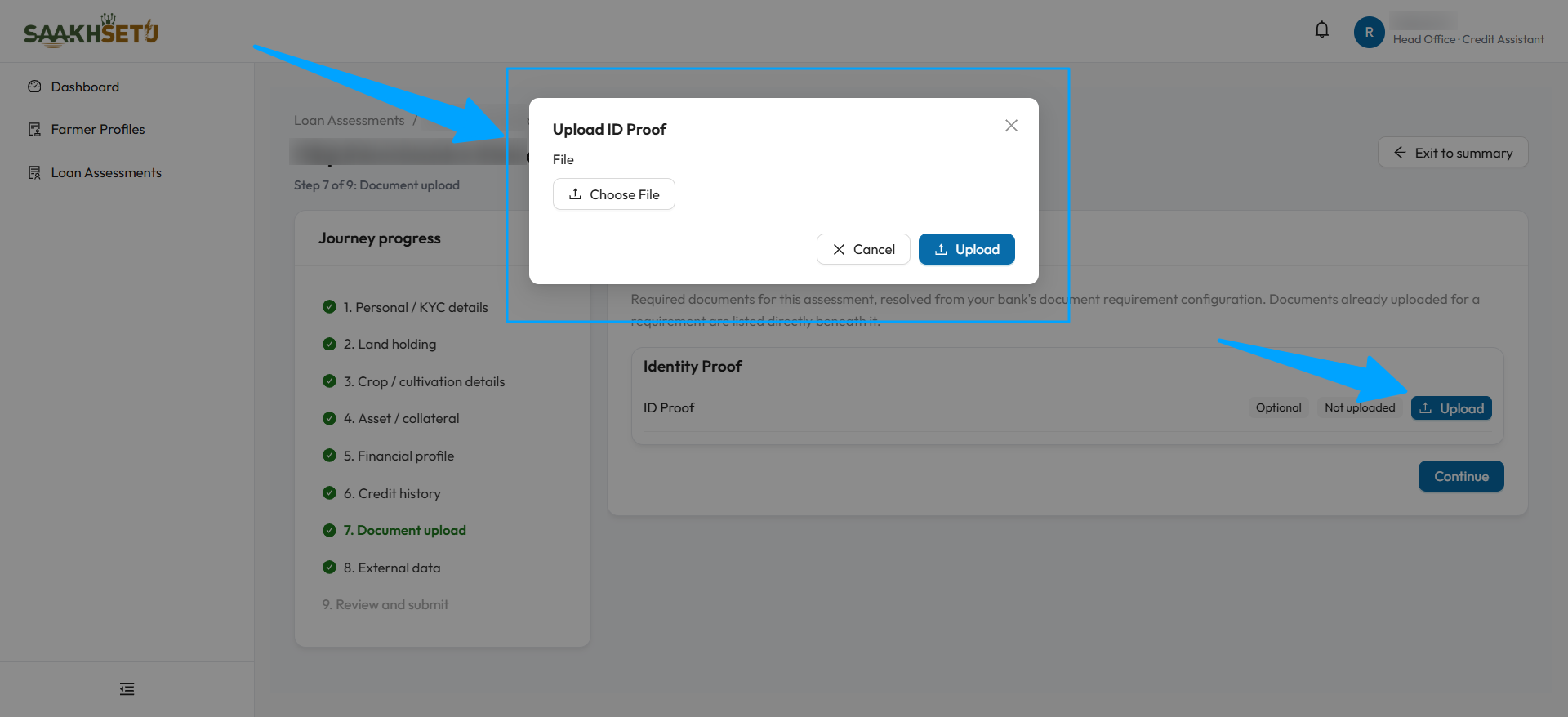The width and height of the screenshot is (1568, 717).
Task: Click the Not uploaded status badge
Action: pos(1360,407)
